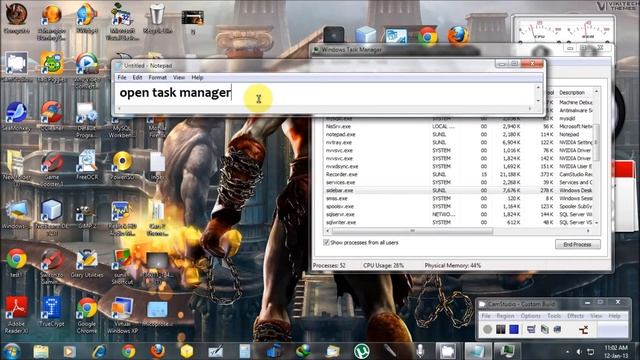Click the Windows Start orb
The height and width of the screenshot is (360, 640).
pos(12,351)
